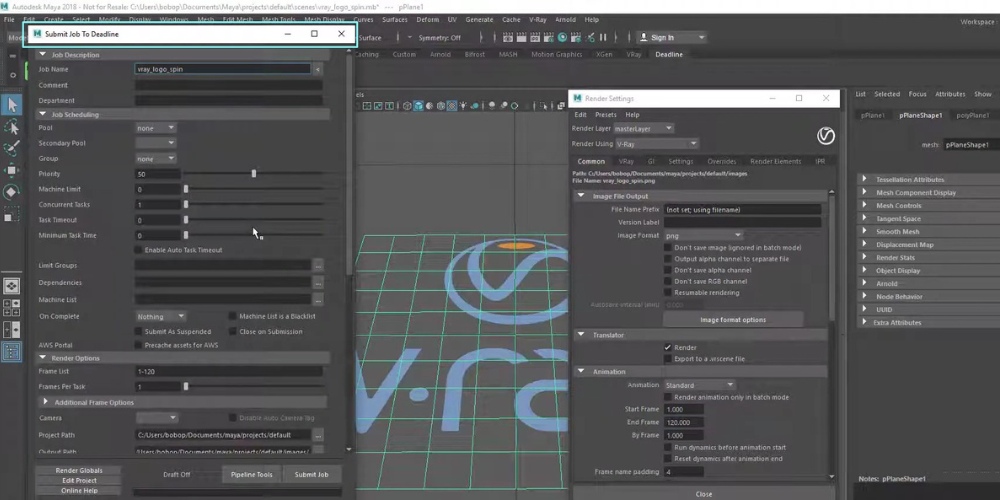
Task: Check the Submit As Suspended option
Action: (x=139, y=332)
